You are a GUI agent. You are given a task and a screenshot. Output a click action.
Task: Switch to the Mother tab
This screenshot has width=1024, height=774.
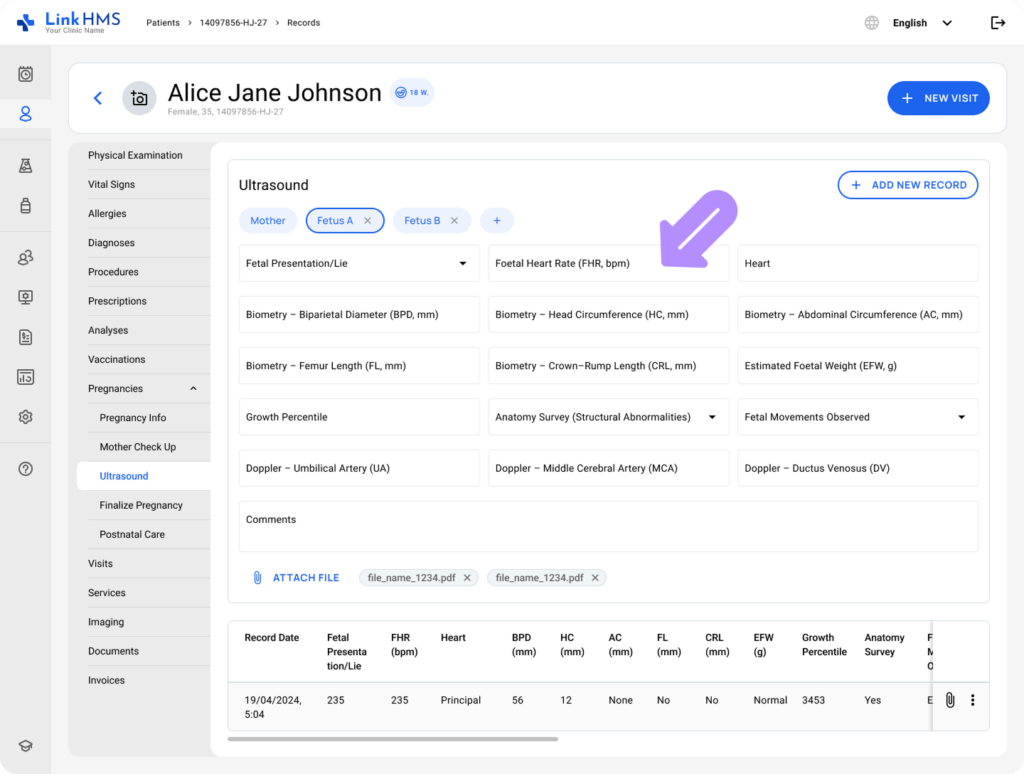[x=267, y=221]
